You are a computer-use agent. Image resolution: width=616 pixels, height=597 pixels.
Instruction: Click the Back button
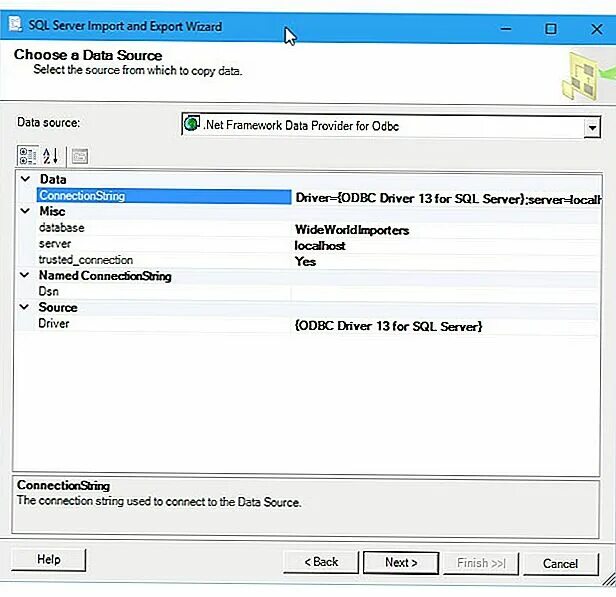tap(321, 562)
